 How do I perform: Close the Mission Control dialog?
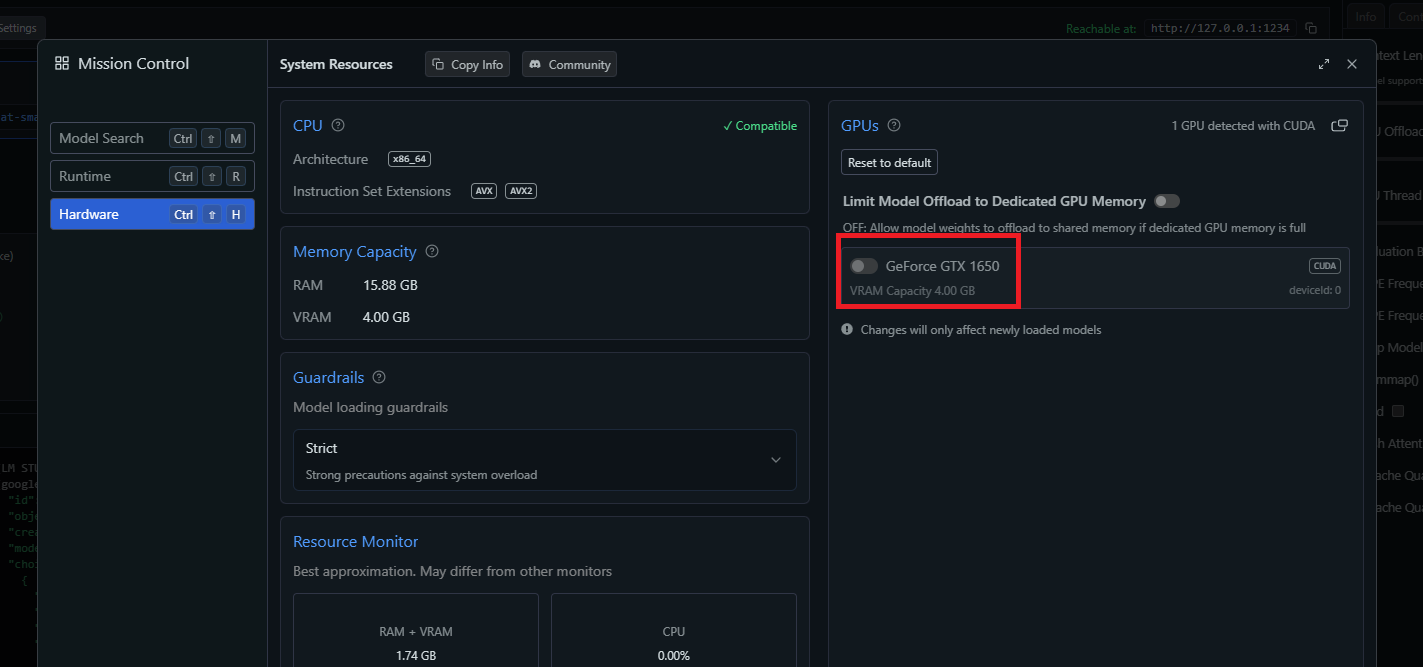[x=1352, y=64]
